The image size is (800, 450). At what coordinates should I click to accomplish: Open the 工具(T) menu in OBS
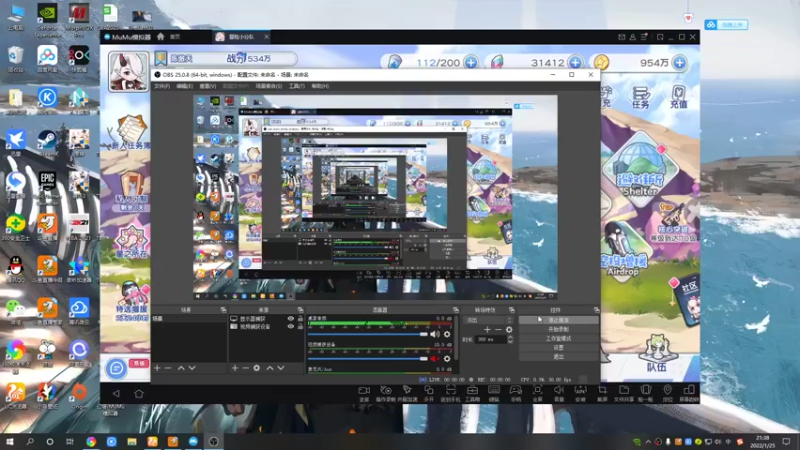(x=296, y=86)
